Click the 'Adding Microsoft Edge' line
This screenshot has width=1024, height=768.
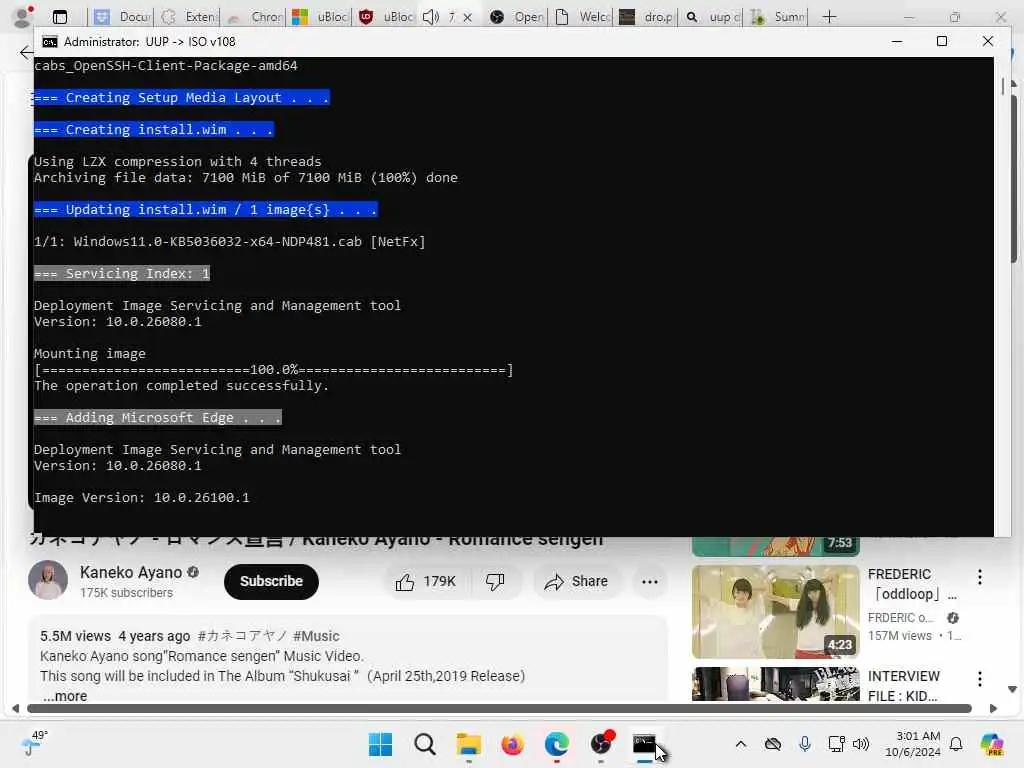pyautogui.click(x=157, y=417)
